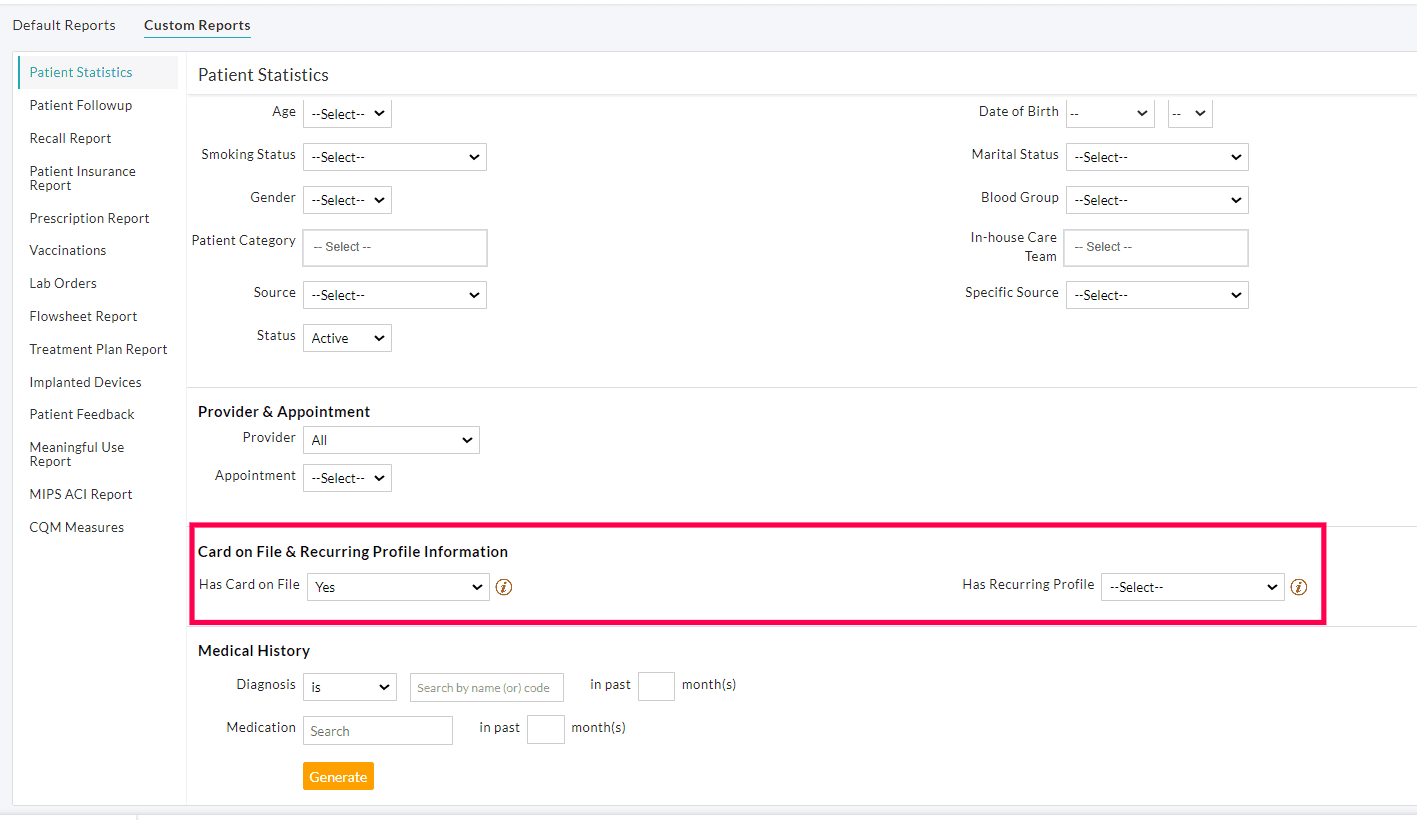
Task: Open the Has Recurring Profile dropdown
Action: [1192, 586]
